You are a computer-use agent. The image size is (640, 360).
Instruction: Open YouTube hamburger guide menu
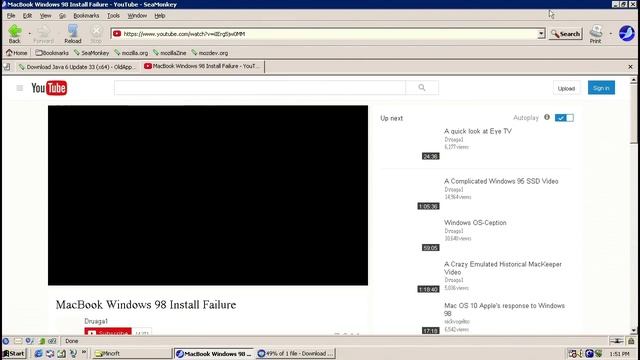(x=20, y=88)
